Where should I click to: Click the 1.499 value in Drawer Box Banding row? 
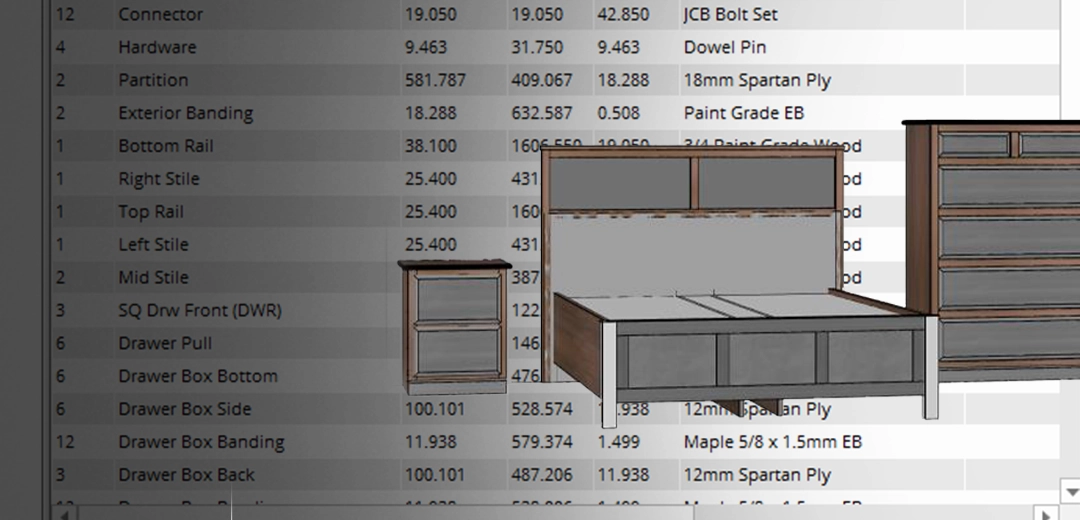coord(618,442)
